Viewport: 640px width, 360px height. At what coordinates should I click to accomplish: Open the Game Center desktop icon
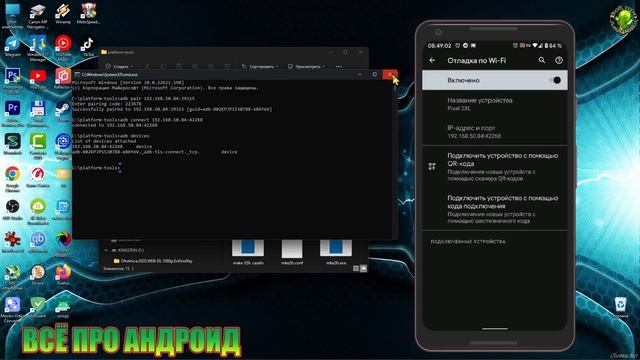coord(38,177)
